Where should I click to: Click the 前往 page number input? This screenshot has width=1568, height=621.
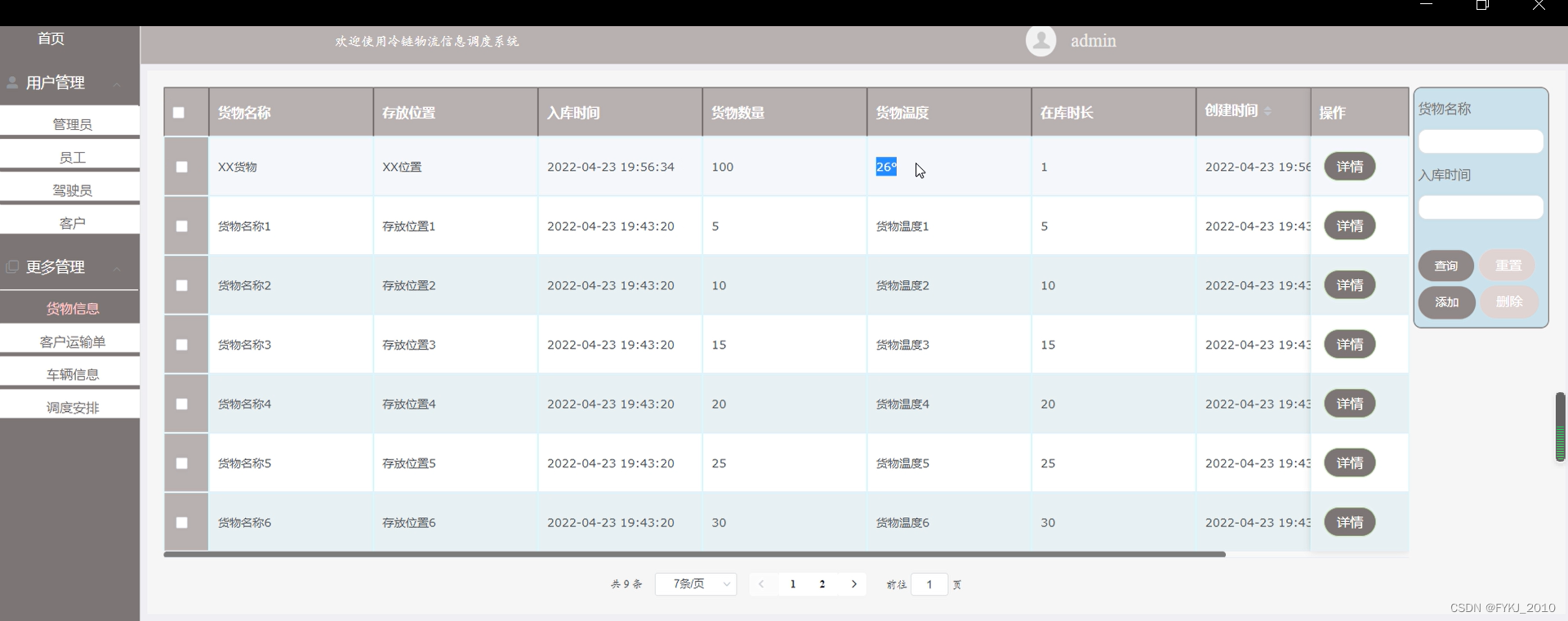point(929,584)
